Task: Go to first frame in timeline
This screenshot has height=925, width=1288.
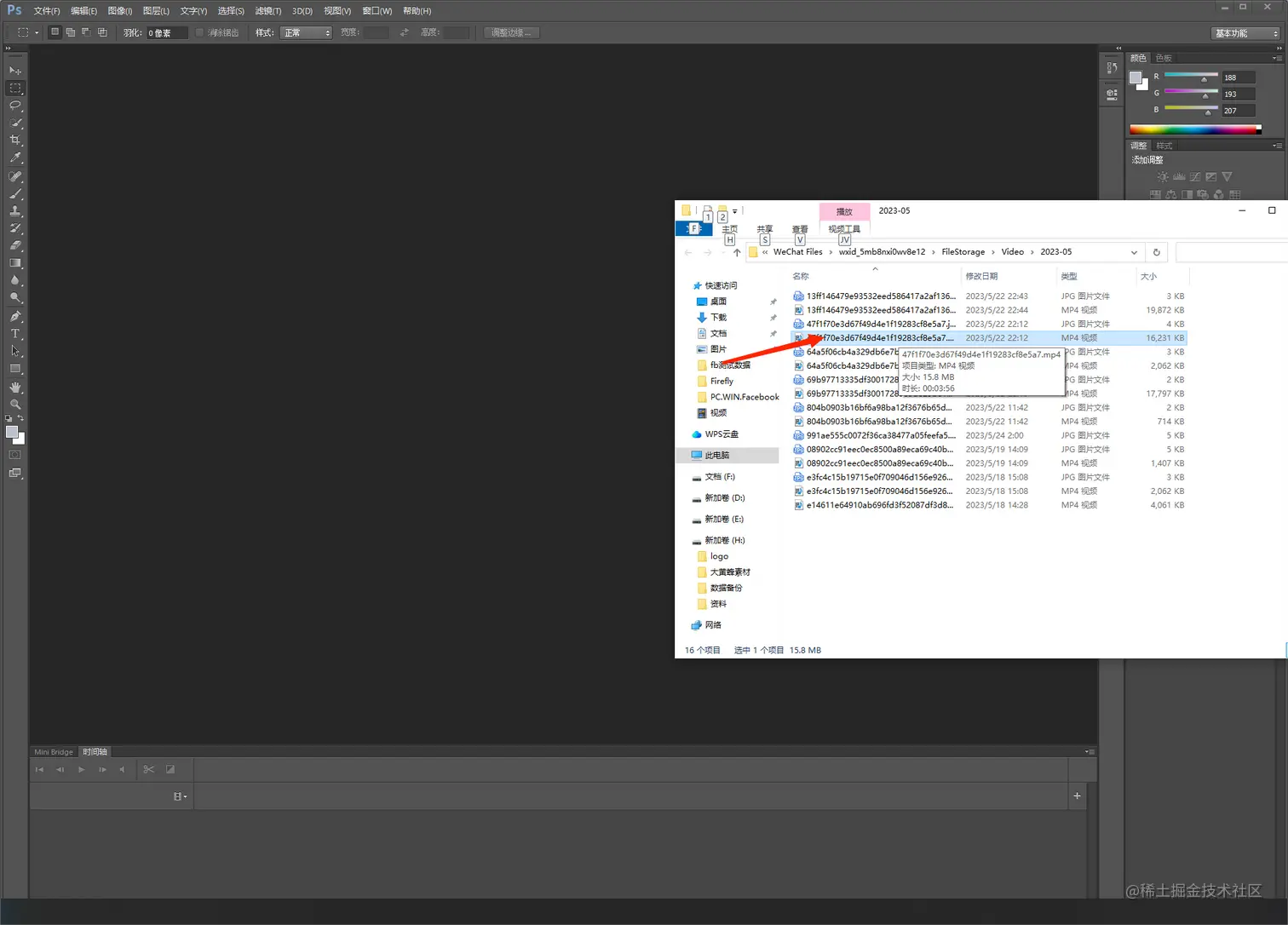Action: coord(39,769)
